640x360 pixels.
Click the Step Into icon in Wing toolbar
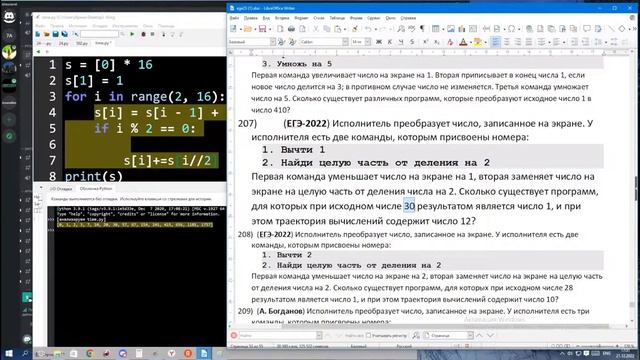pos(164,34)
